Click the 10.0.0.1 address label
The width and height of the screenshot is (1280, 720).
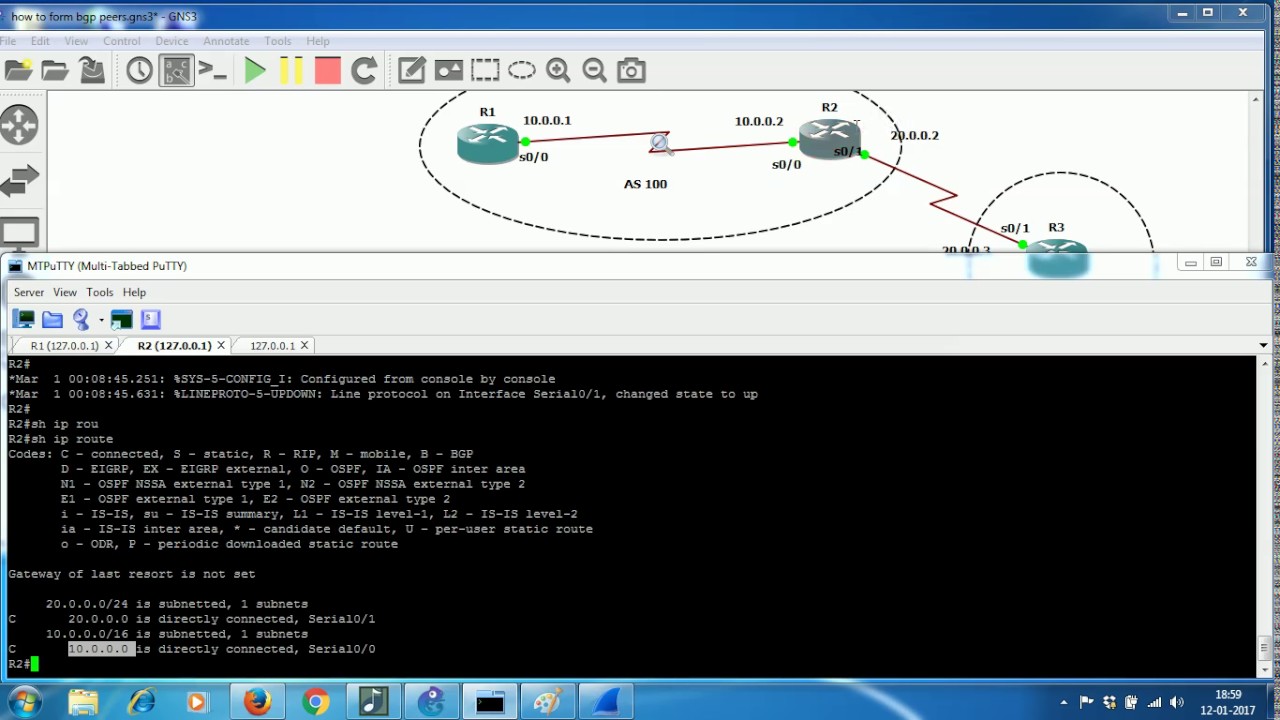[547, 120]
